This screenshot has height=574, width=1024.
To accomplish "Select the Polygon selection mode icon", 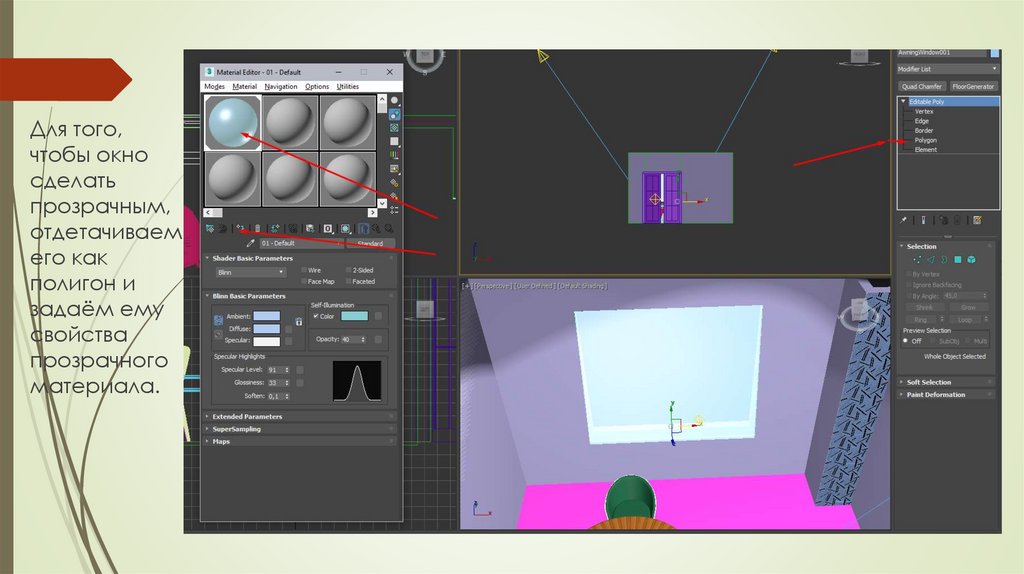I will [x=957, y=259].
